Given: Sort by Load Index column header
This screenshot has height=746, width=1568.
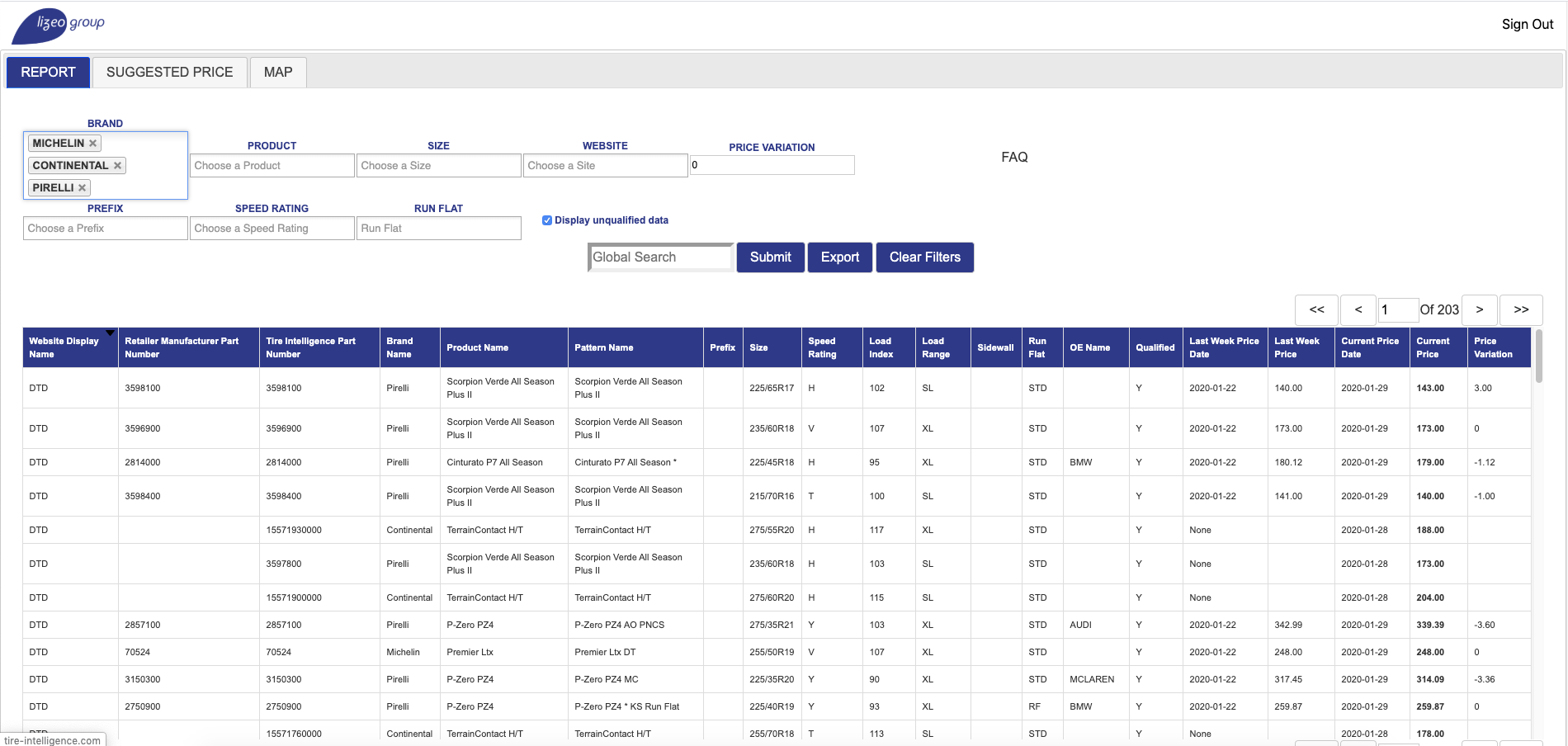Looking at the screenshot, I should 889,348.
